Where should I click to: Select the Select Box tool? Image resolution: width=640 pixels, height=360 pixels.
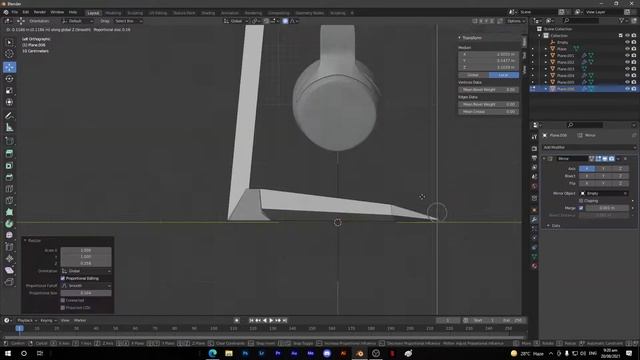(x=9, y=42)
